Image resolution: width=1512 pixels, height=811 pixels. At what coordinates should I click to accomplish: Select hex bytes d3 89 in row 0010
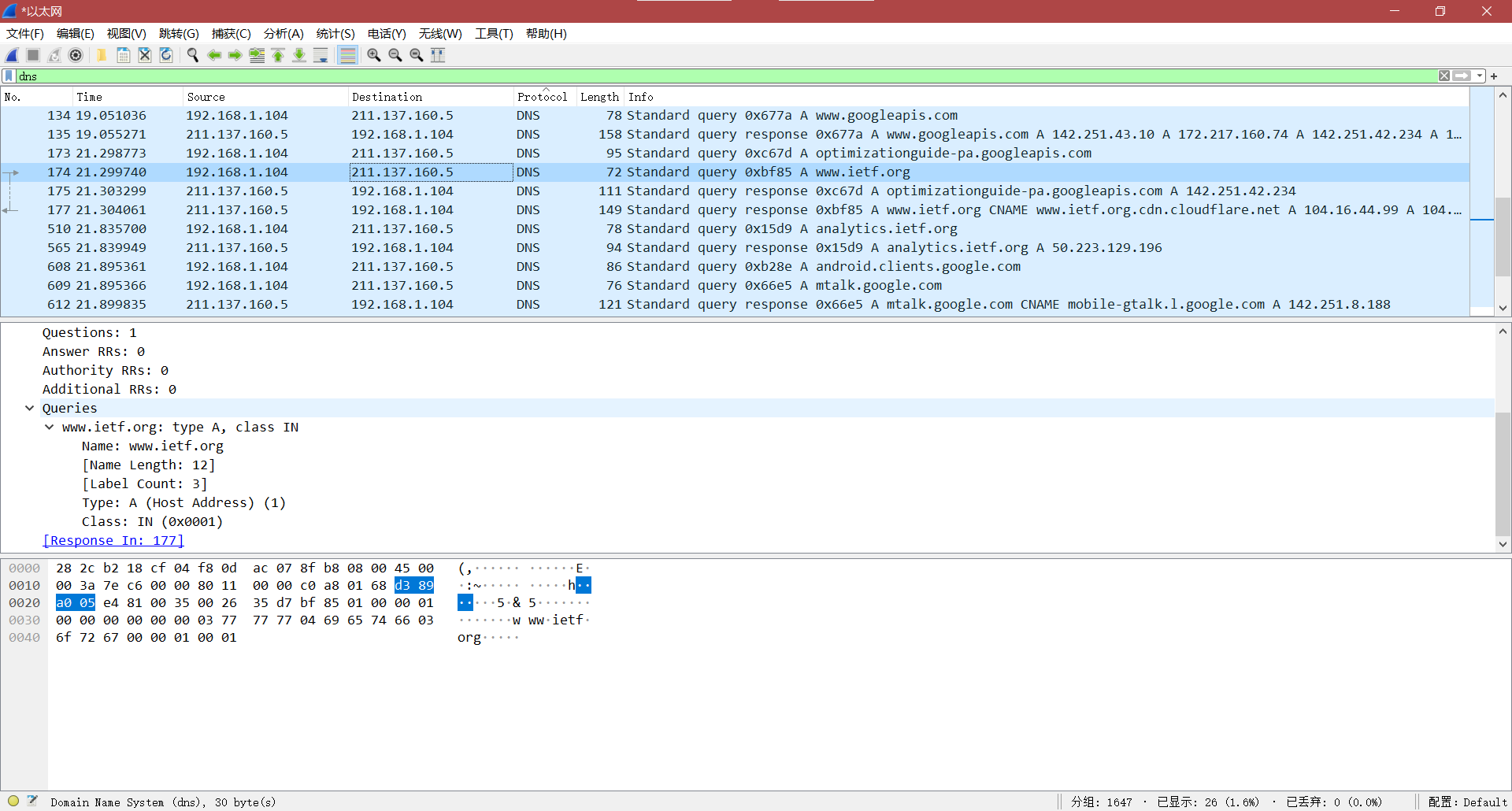414,585
